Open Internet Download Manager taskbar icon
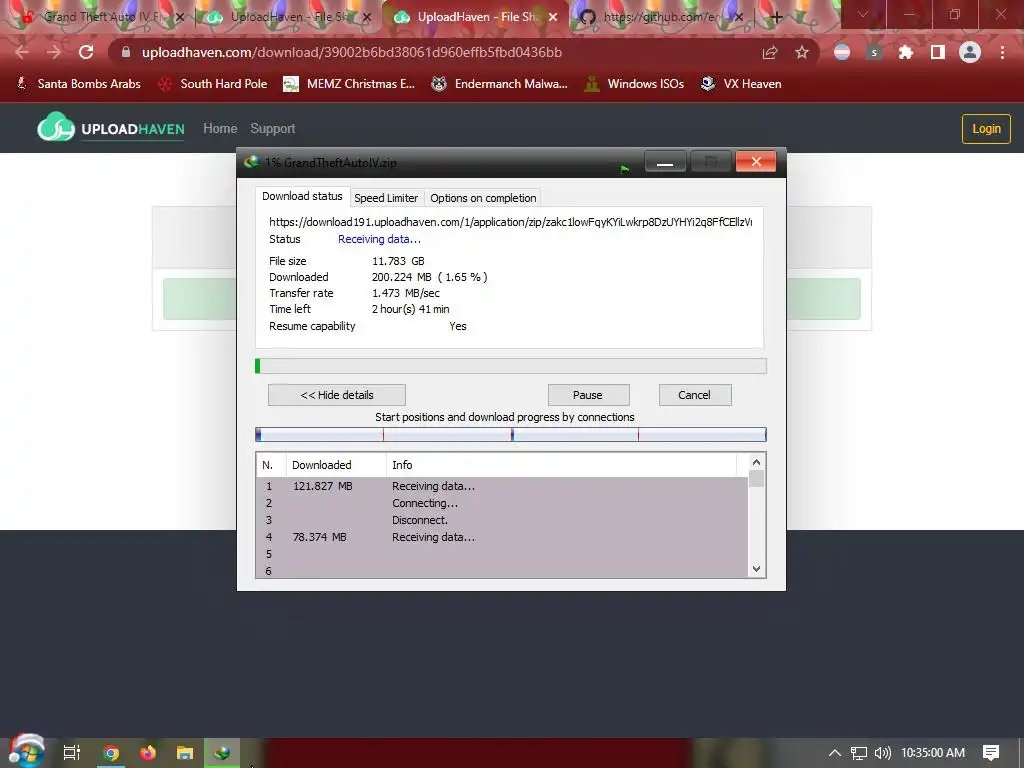The height and width of the screenshot is (768, 1024). [x=222, y=753]
